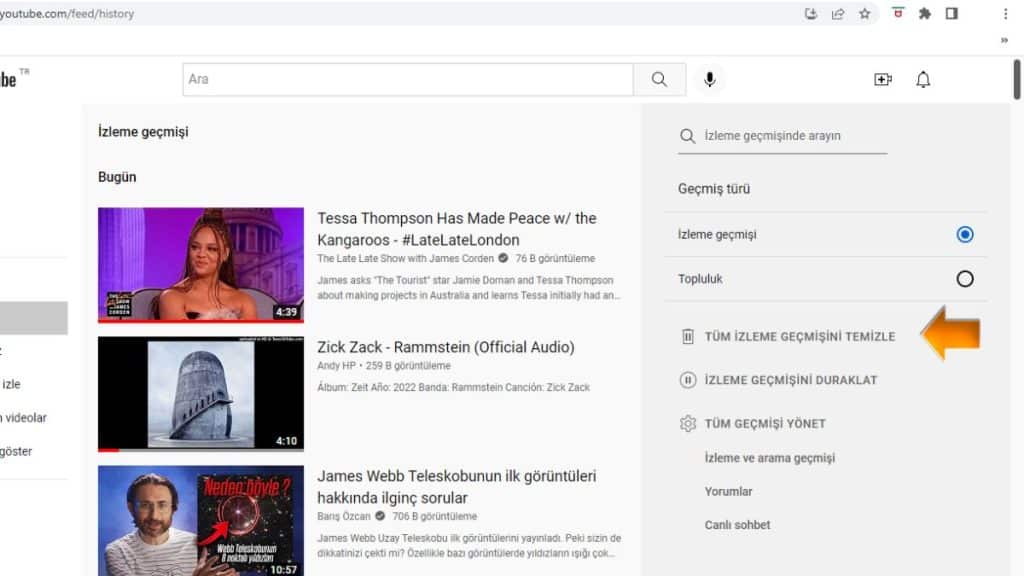Image resolution: width=1024 pixels, height=576 pixels.
Task: Click the share page icon in address bar
Action: 838,14
